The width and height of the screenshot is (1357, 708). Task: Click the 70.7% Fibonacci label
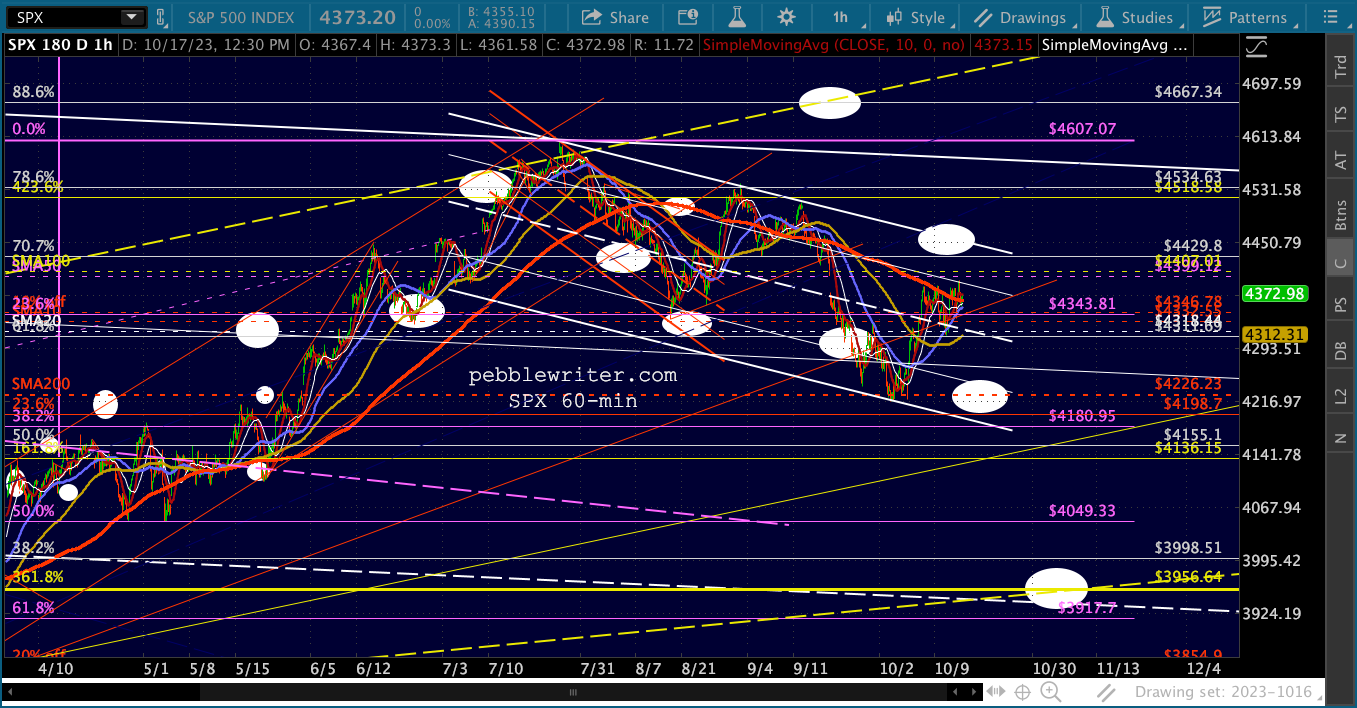(x=33, y=246)
